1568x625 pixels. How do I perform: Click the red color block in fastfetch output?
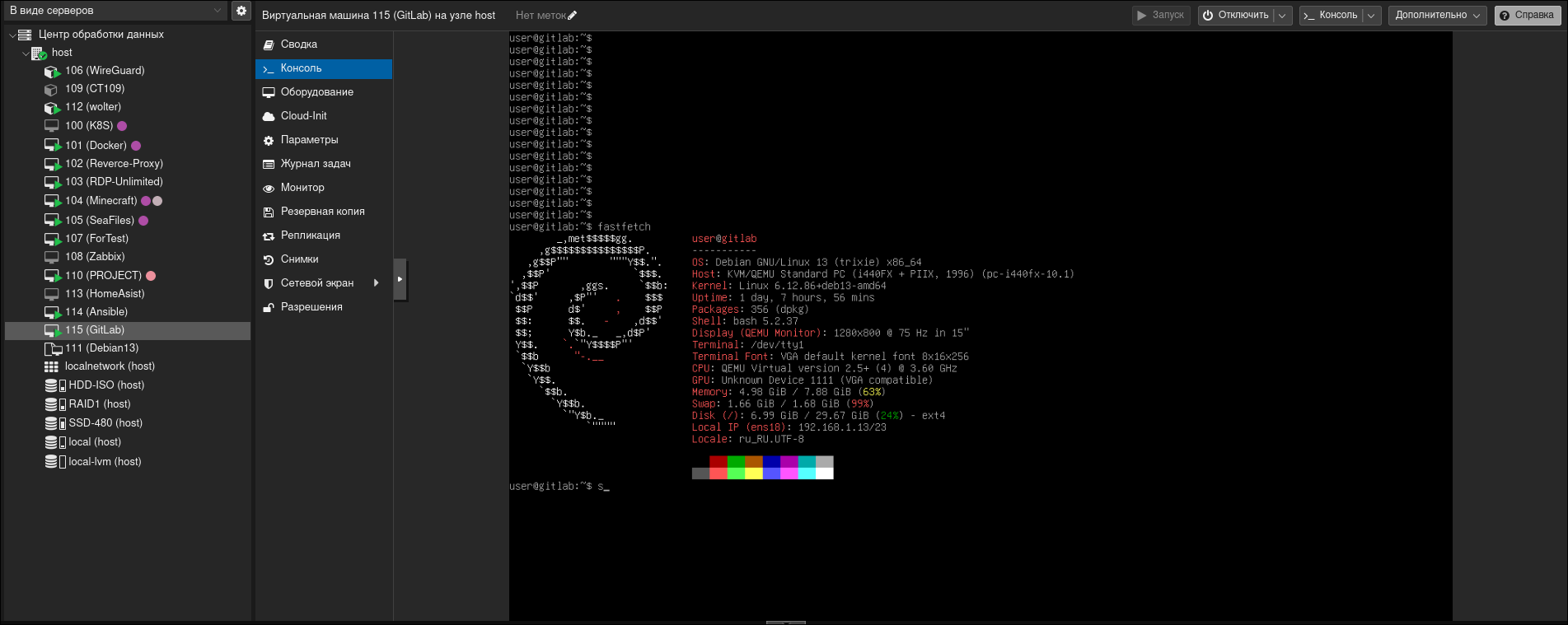tap(718, 462)
